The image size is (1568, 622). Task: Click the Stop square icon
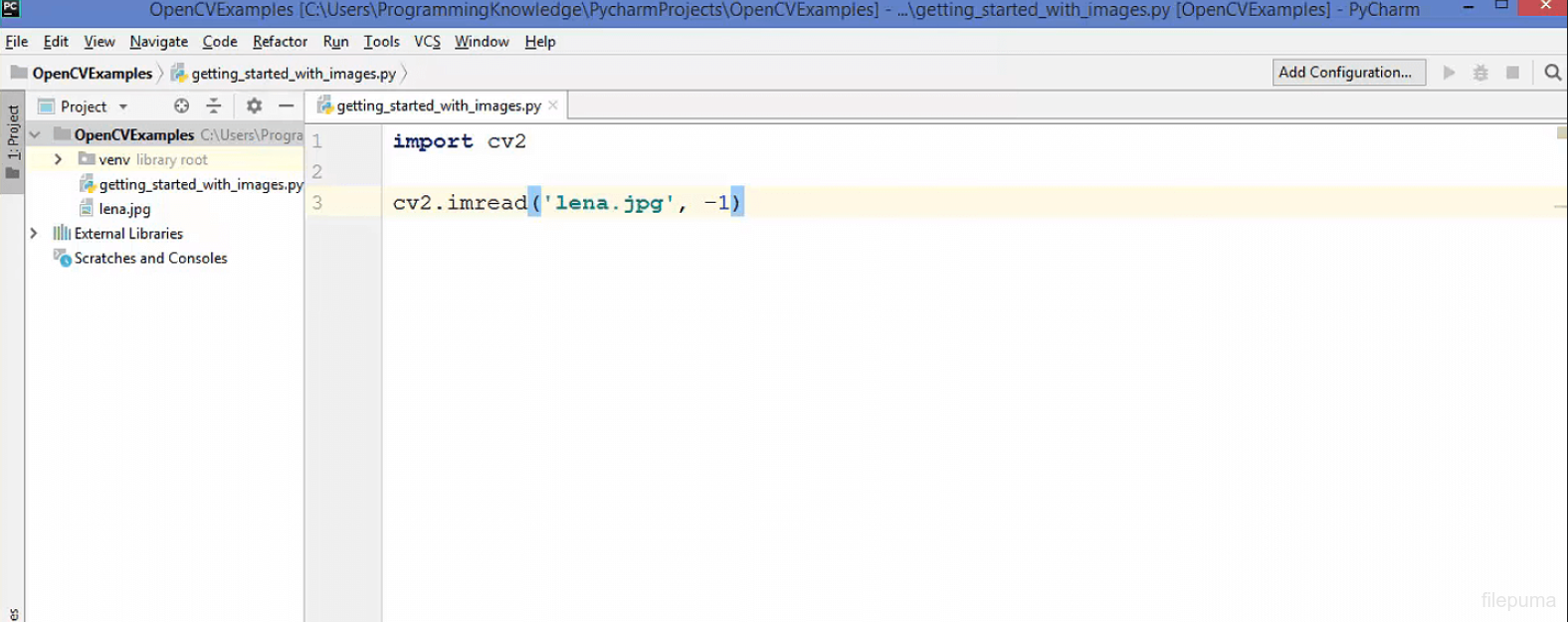point(1512,73)
